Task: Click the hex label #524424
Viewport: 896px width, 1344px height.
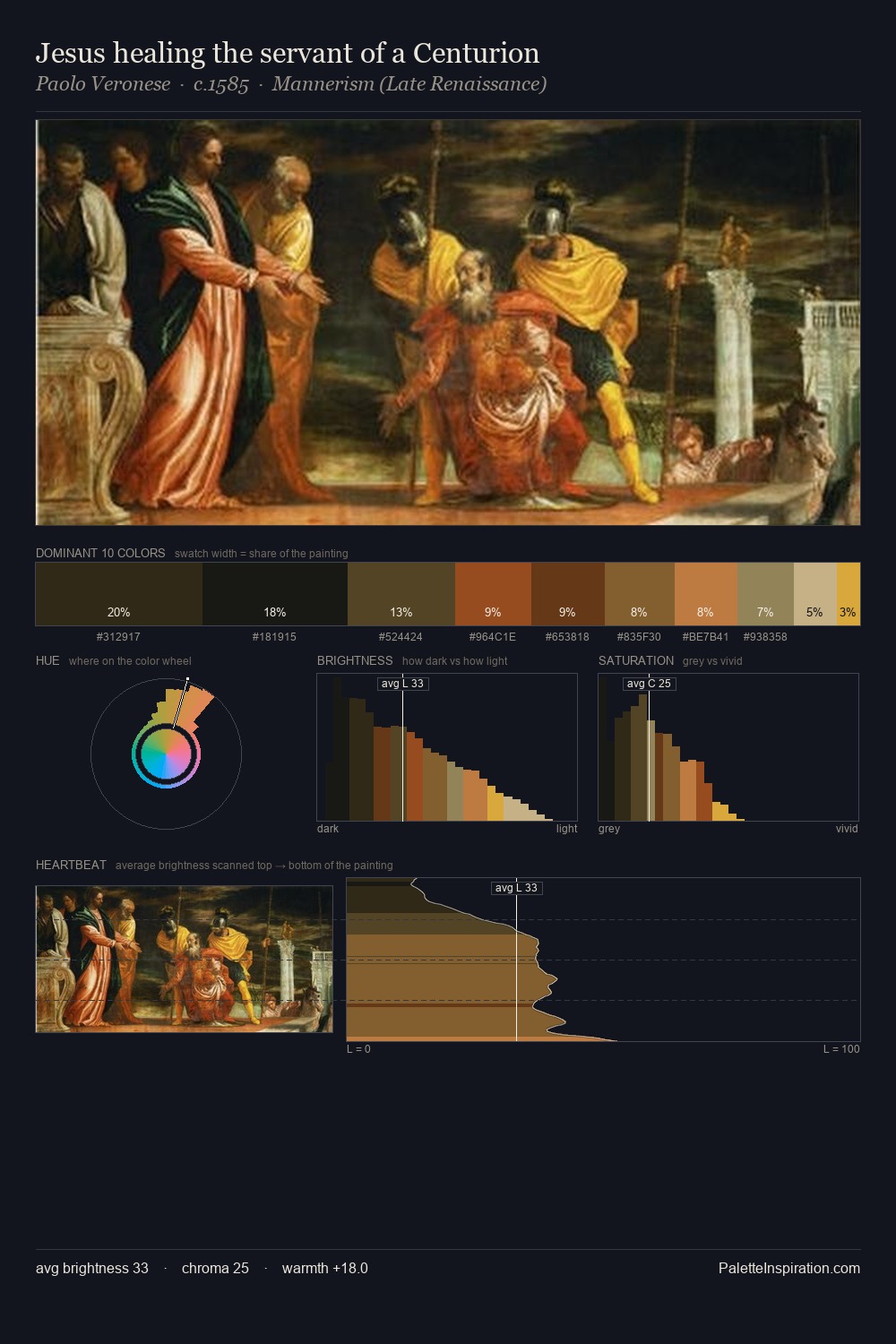Action: pos(401,637)
